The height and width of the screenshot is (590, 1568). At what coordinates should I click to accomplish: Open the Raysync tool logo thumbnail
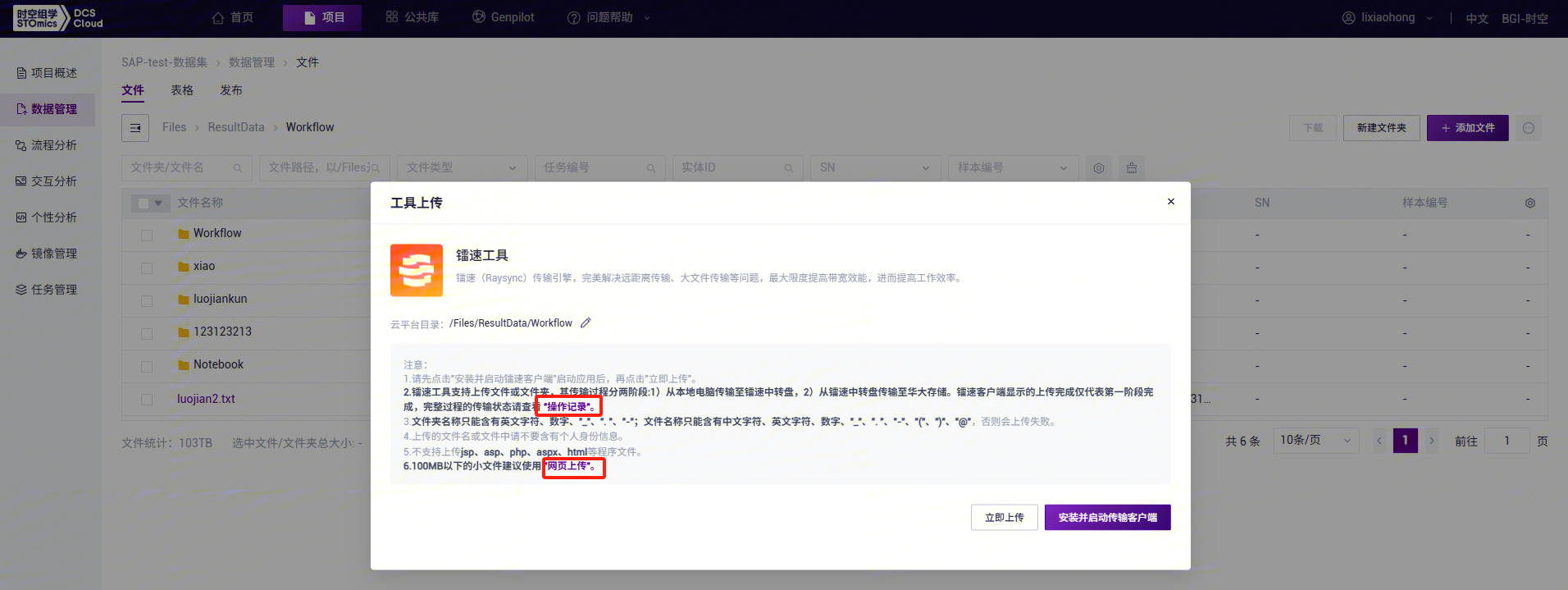[417, 270]
